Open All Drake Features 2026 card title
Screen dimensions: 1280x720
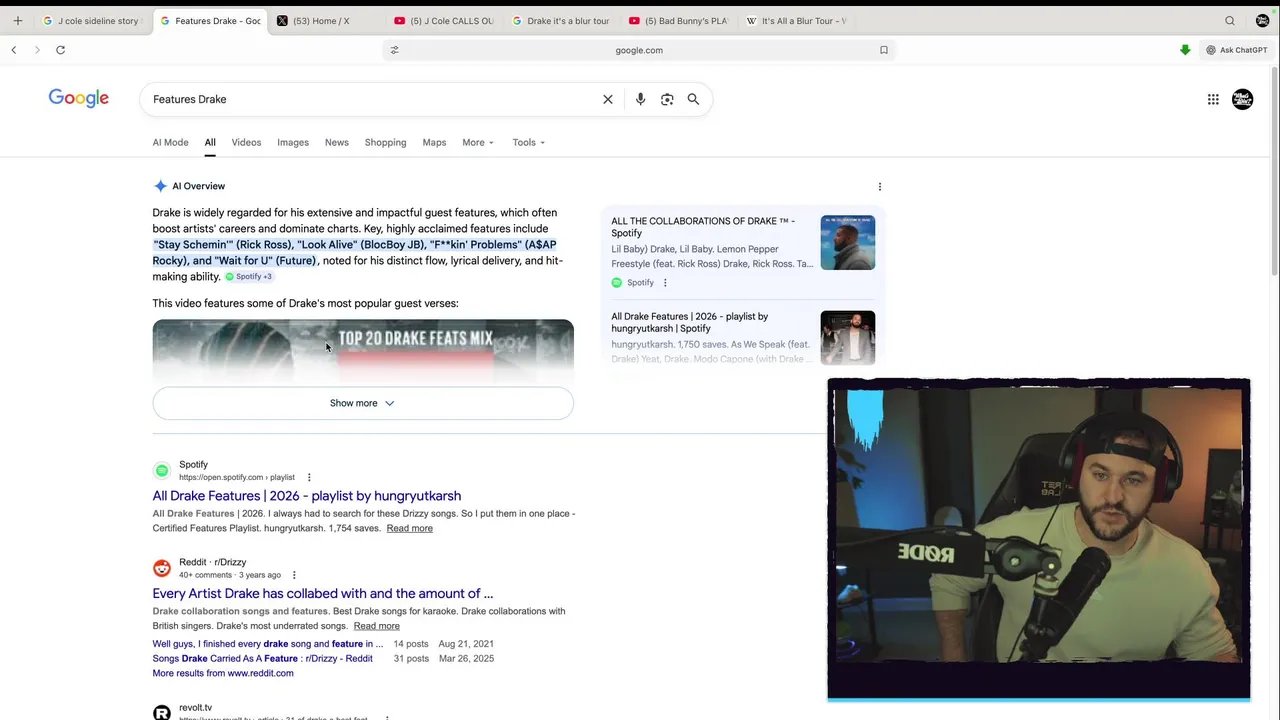click(x=690, y=322)
